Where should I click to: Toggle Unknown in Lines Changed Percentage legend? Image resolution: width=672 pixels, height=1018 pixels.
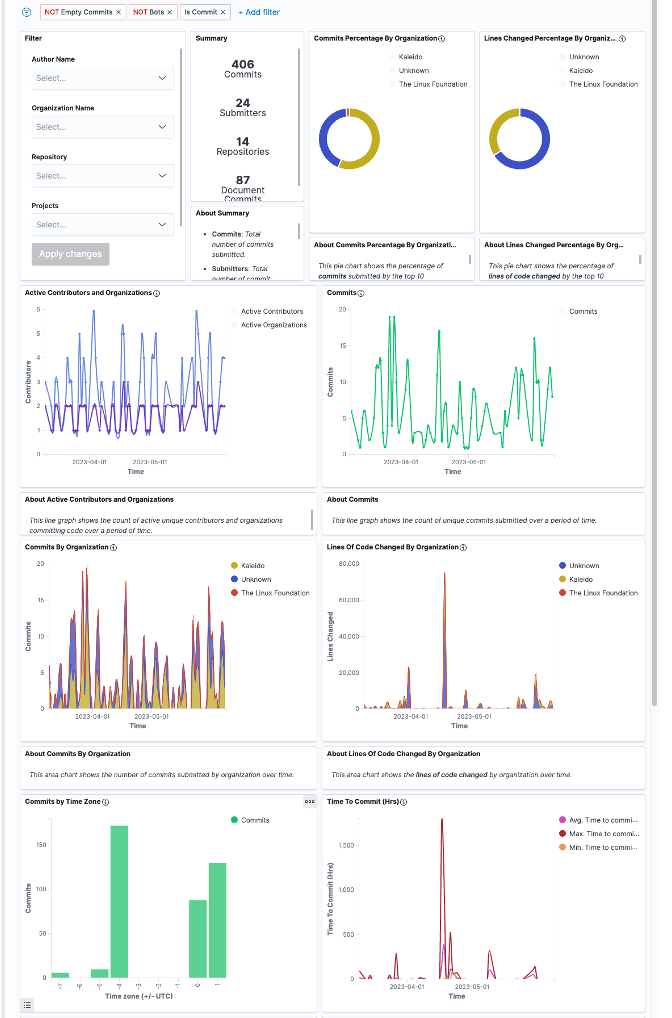point(584,57)
